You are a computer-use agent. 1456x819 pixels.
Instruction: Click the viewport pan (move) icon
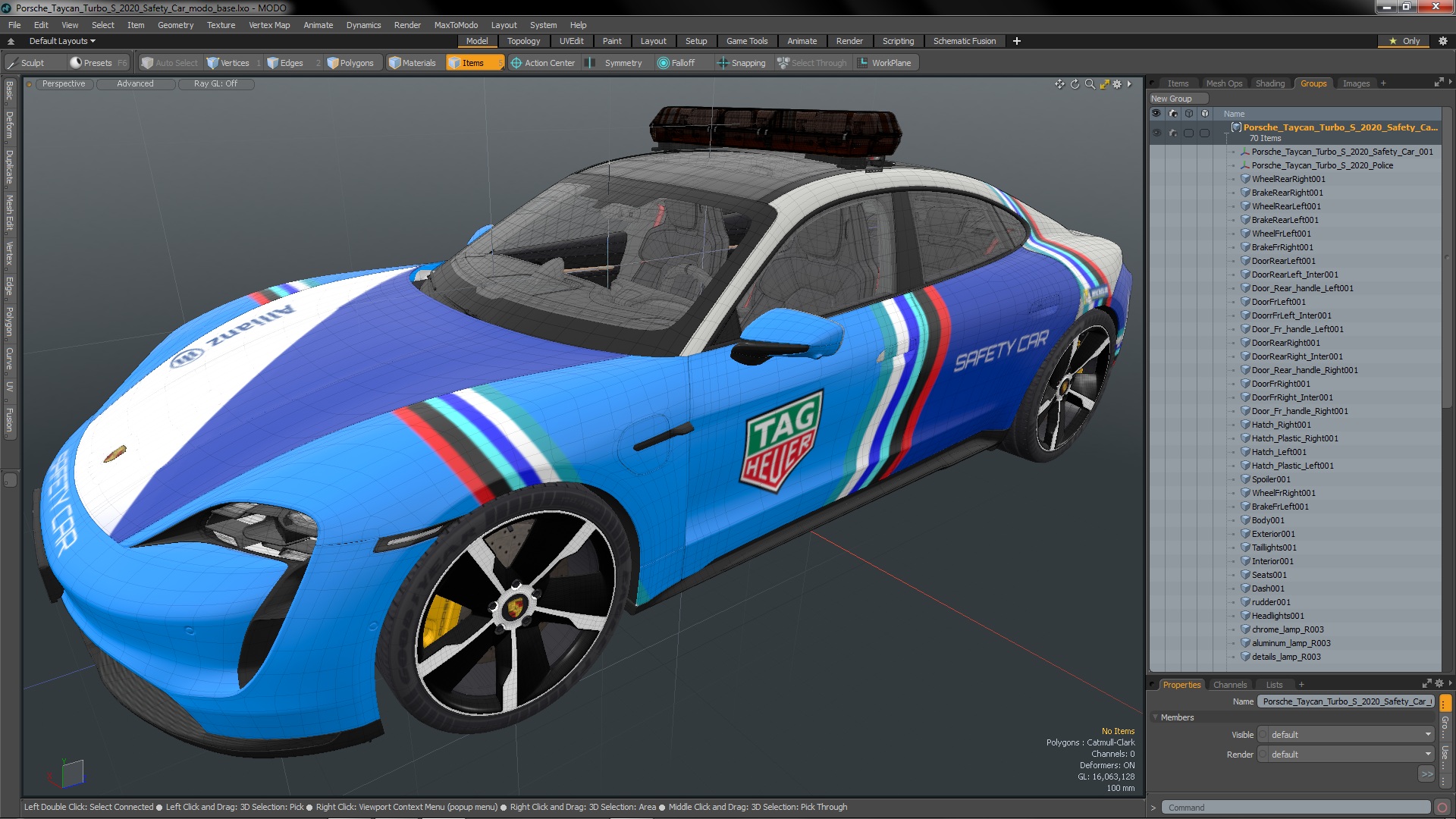(x=1059, y=84)
